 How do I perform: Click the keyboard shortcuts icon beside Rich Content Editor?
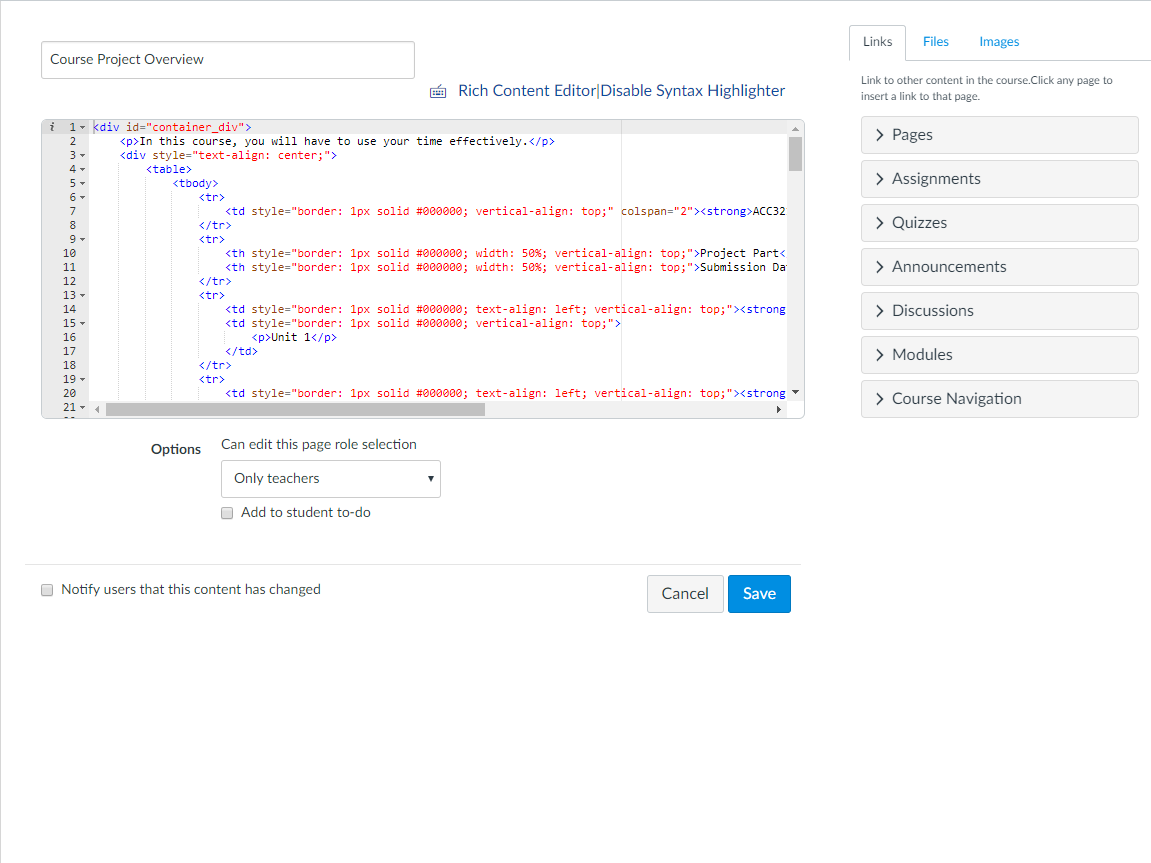[x=438, y=90]
